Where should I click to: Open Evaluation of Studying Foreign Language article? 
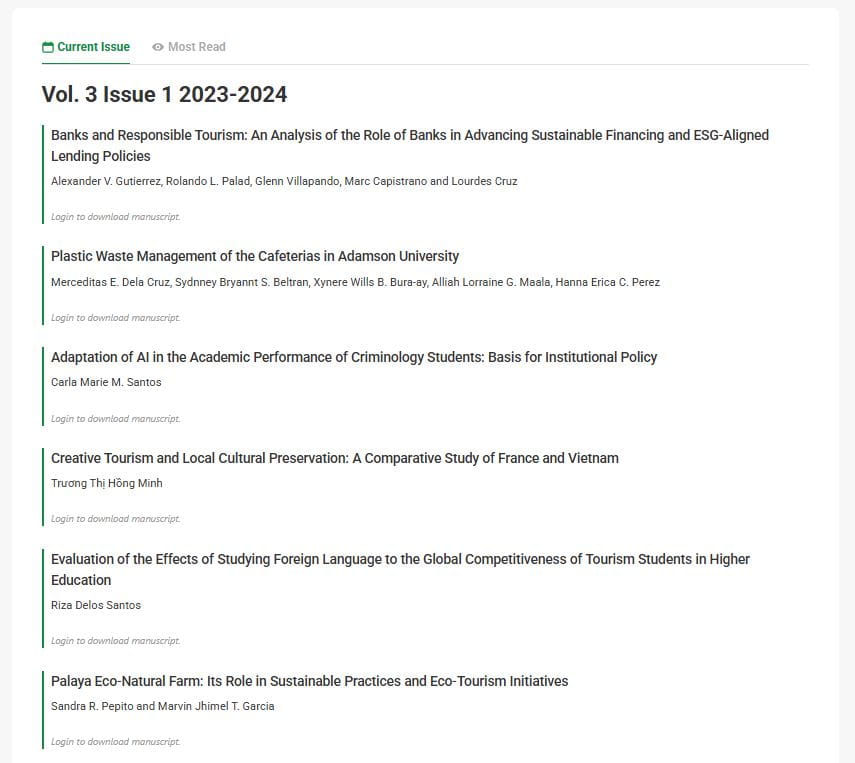pos(400,569)
